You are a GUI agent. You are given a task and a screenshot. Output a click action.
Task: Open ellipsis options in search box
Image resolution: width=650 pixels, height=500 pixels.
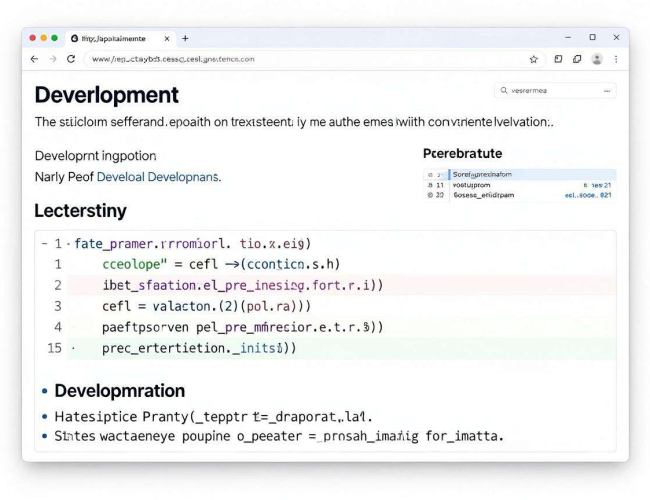pyautogui.click(x=607, y=90)
